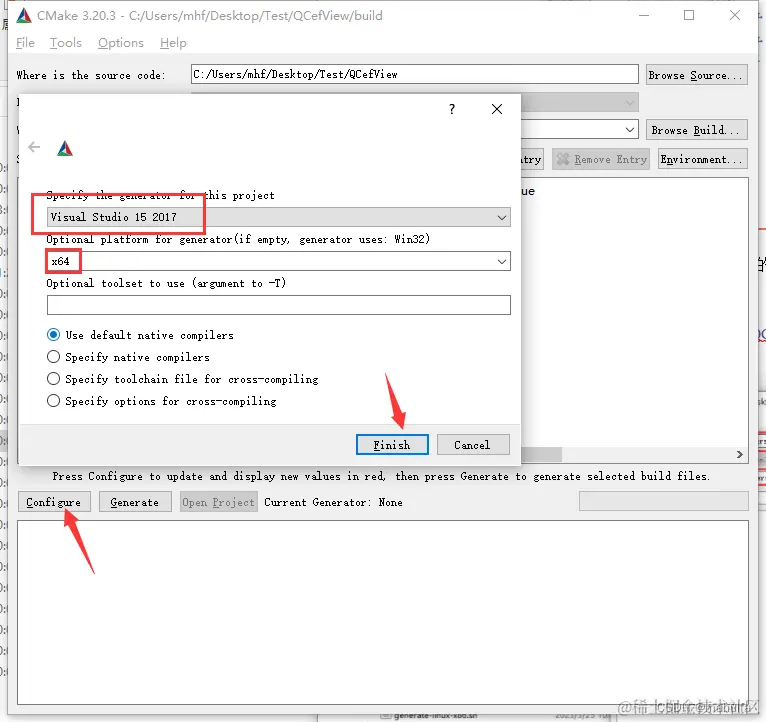
Task: Click the back arrow in generator dialog
Action: (34, 147)
